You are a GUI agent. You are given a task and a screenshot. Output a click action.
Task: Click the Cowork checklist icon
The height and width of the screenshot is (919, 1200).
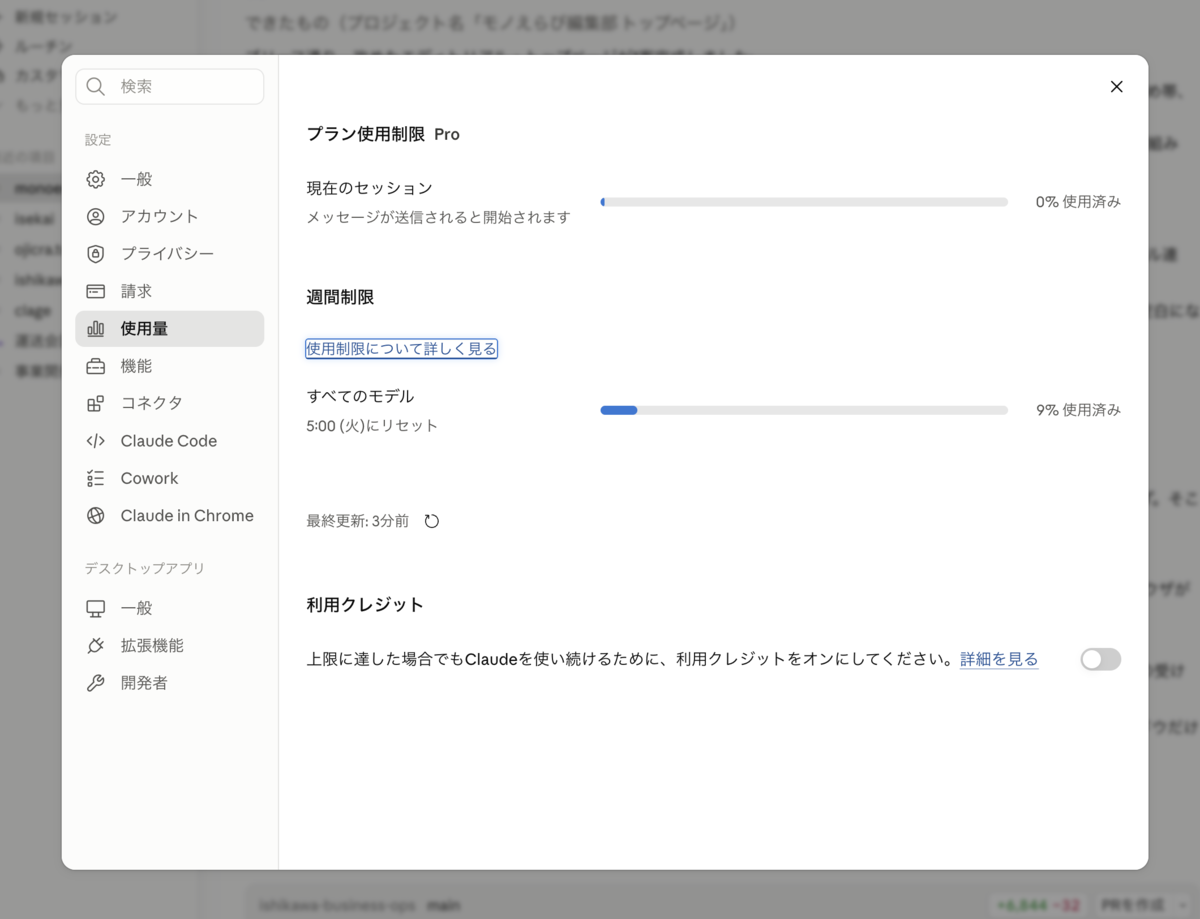pos(96,479)
